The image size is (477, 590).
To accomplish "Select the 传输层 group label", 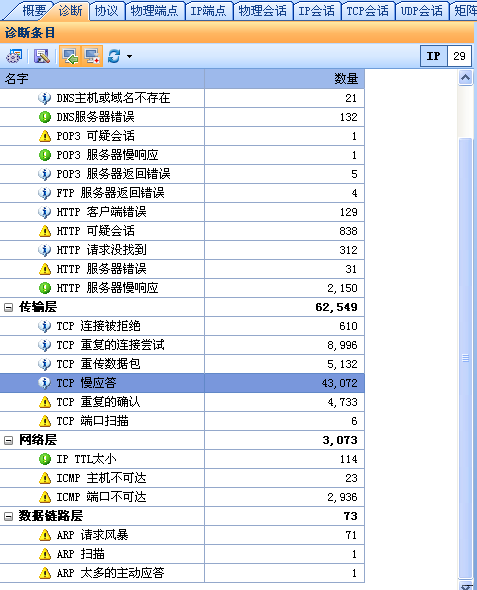I will [x=38, y=307].
